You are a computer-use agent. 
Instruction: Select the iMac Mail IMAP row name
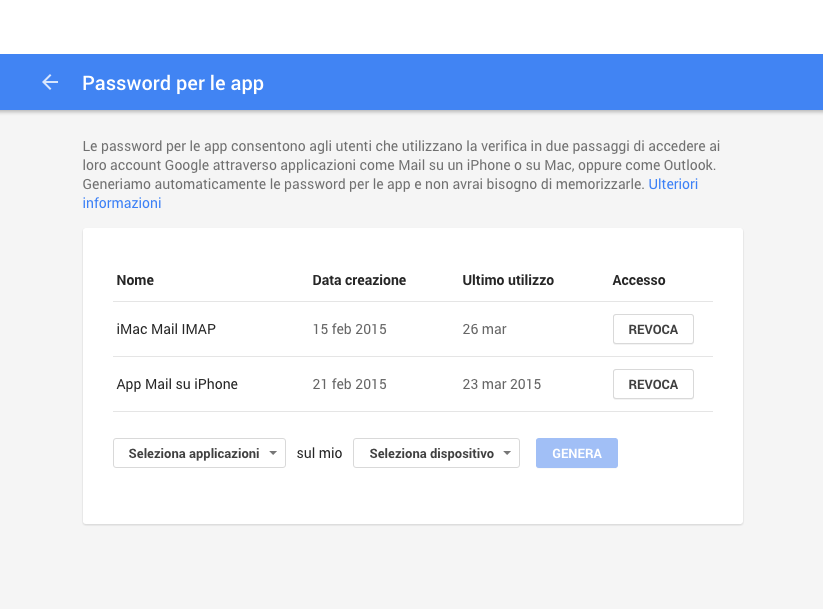[166, 329]
